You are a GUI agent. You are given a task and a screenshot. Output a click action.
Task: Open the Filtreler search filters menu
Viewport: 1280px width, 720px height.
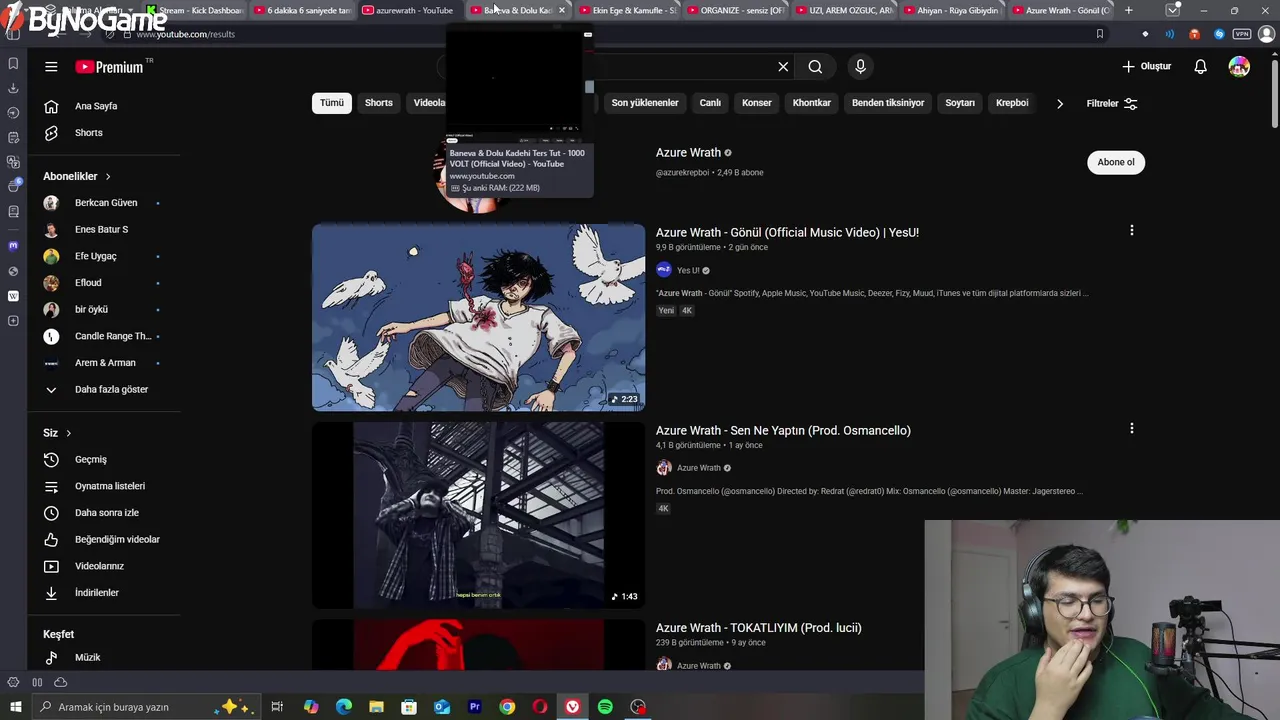[x=1112, y=103]
